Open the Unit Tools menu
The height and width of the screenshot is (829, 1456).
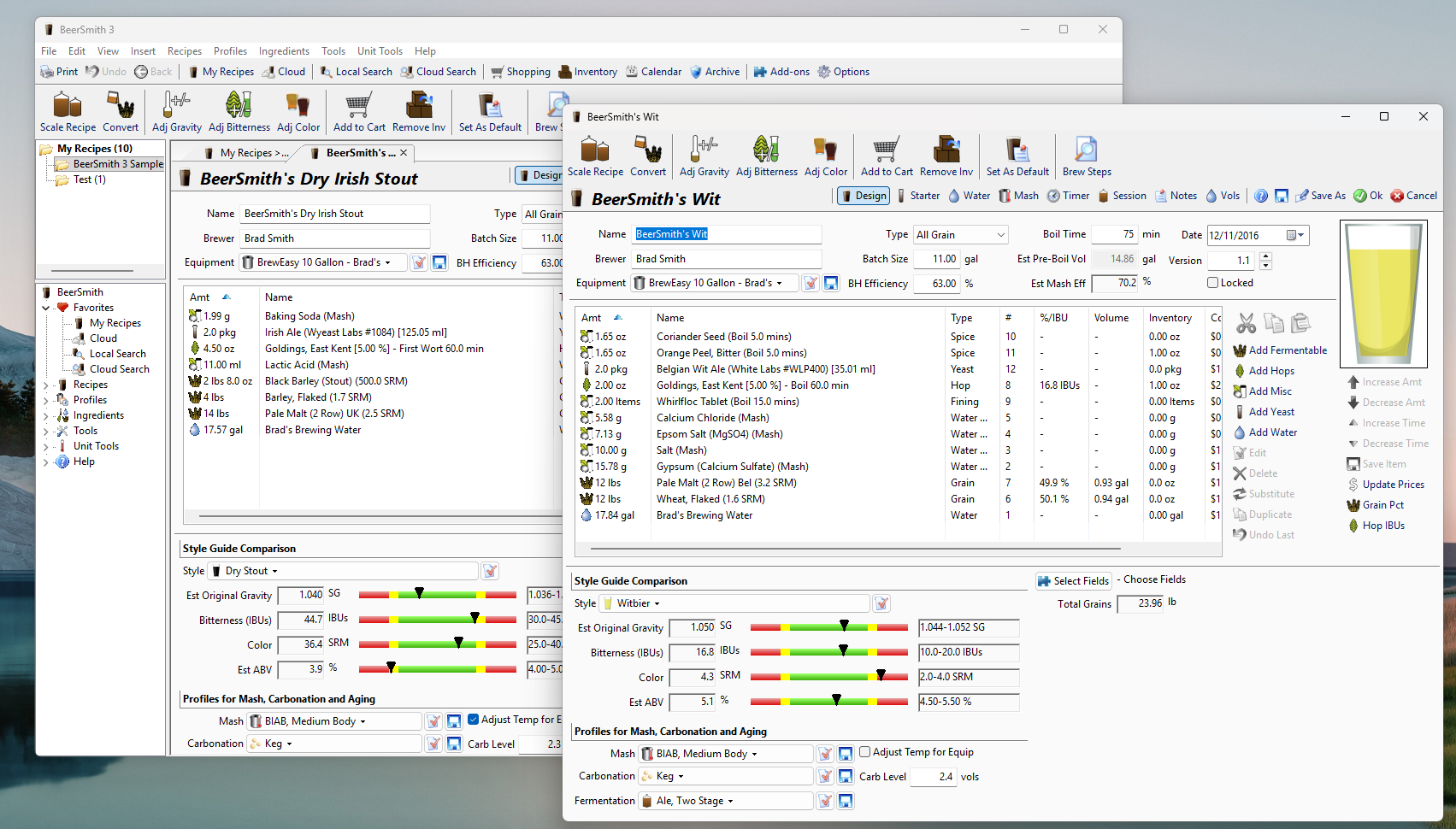coord(379,51)
